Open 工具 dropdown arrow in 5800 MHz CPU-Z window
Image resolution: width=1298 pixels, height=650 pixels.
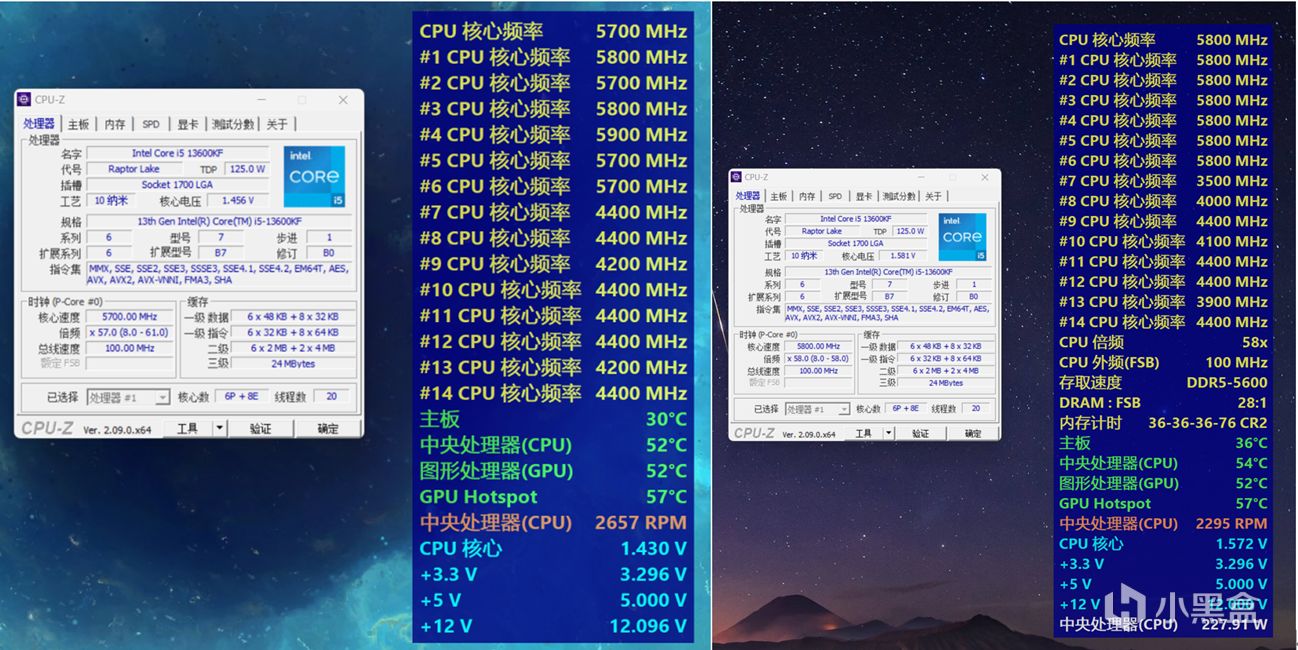[890, 433]
